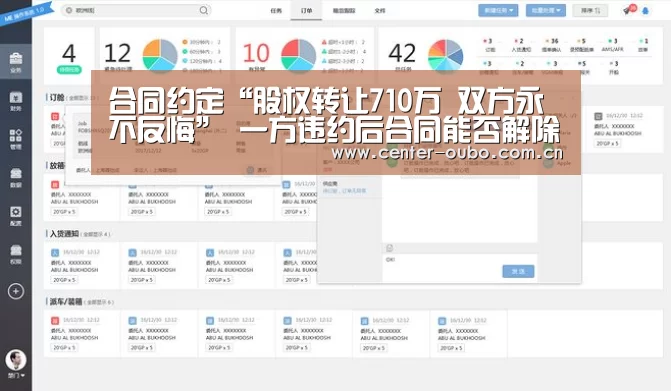The width and height of the screenshot is (671, 391).
Task: Click the red status icon on the 订舱 first card
Action: tap(55, 116)
